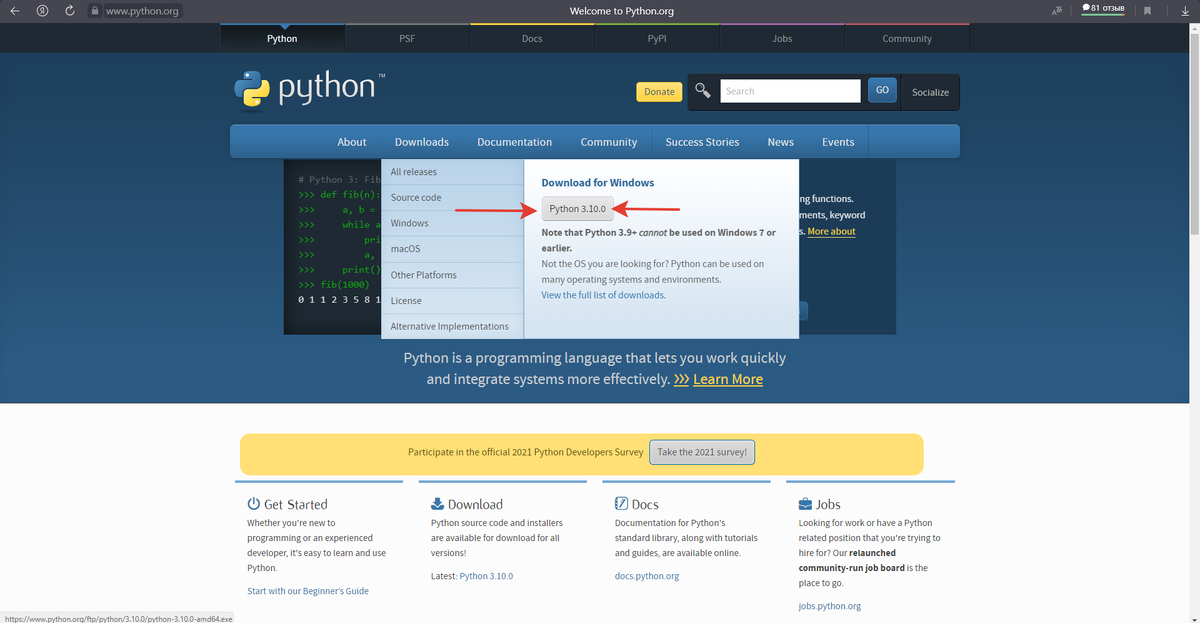The width and height of the screenshot is (1200, 623).
Task: Click the www.python.org address bar
Action: (143, 11)
